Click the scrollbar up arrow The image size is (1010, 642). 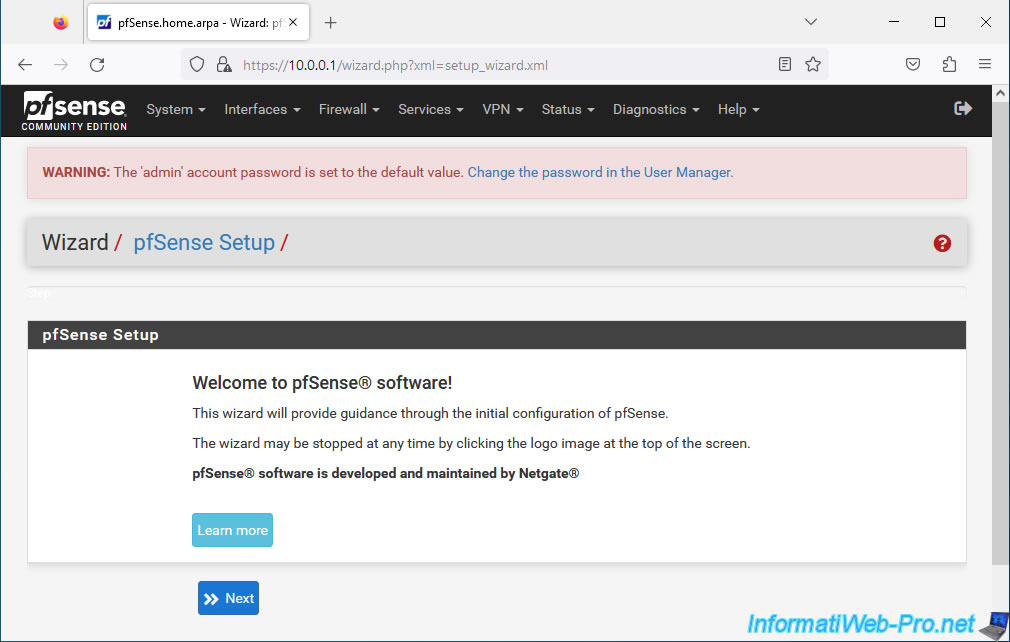pyautogui.click(x=1000, y=93)
